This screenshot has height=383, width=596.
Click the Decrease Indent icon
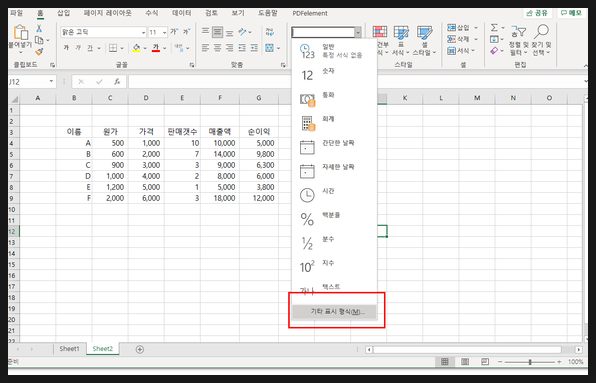tap(242, 48)
